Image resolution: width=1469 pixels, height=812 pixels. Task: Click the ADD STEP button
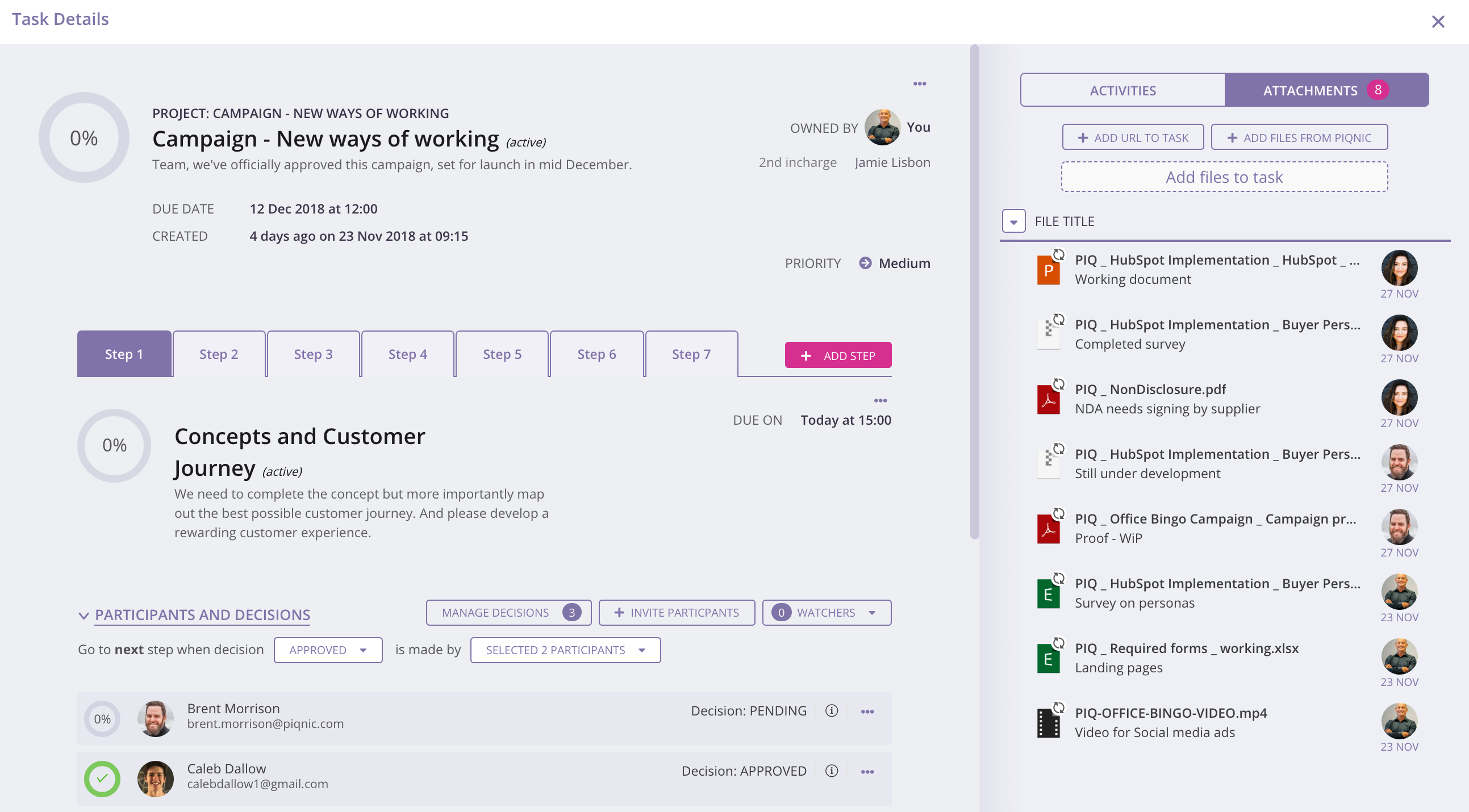[x=838, y=355]
